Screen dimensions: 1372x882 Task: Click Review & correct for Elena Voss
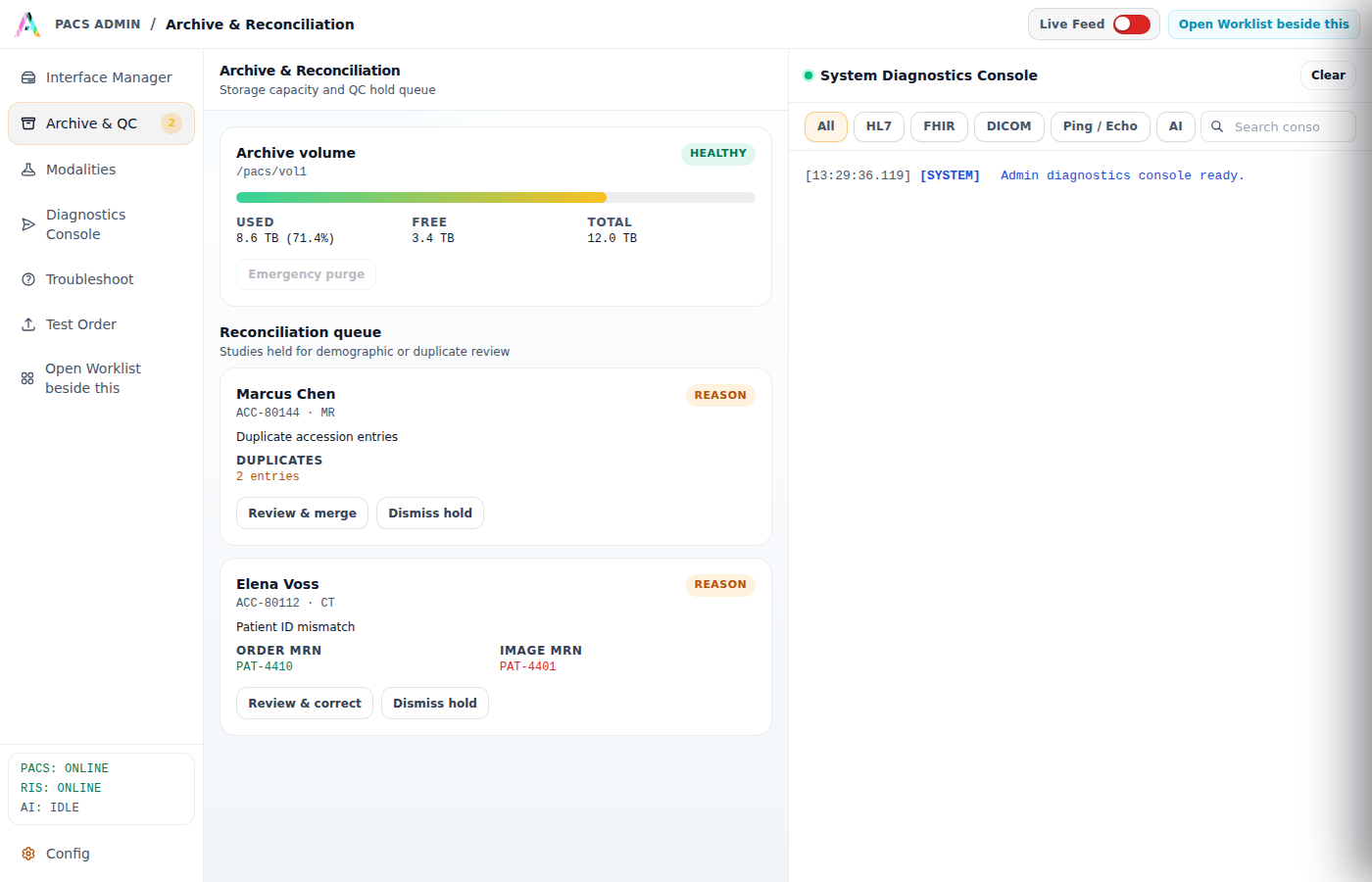coord(305,704)
